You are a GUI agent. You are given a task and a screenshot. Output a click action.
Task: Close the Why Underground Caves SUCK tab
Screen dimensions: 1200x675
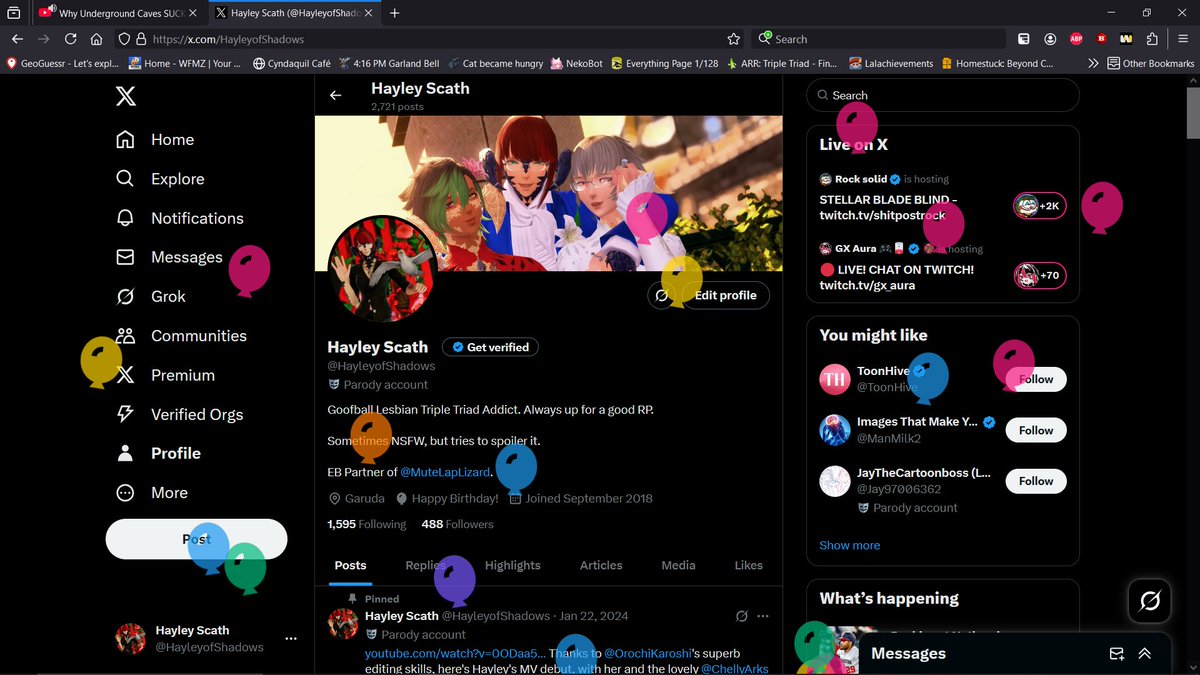(195, 13)
